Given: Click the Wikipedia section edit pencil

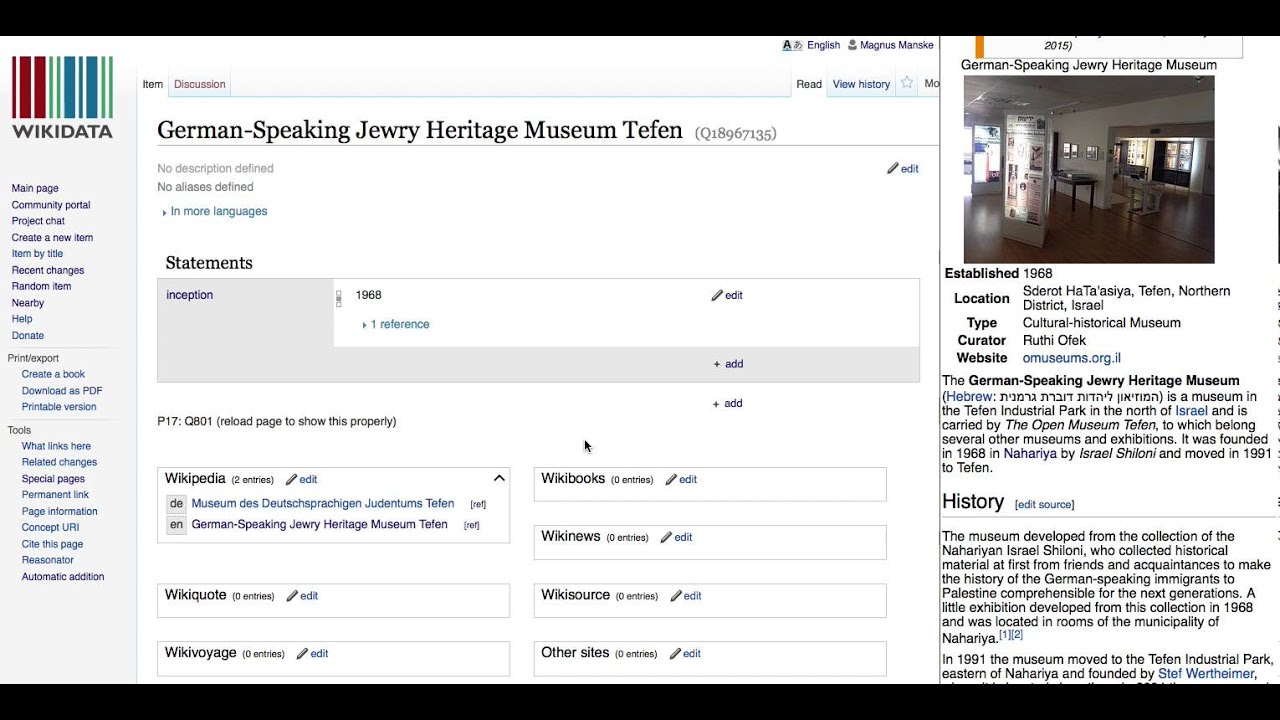Looking at the screenshot, I should pos(292,480).
